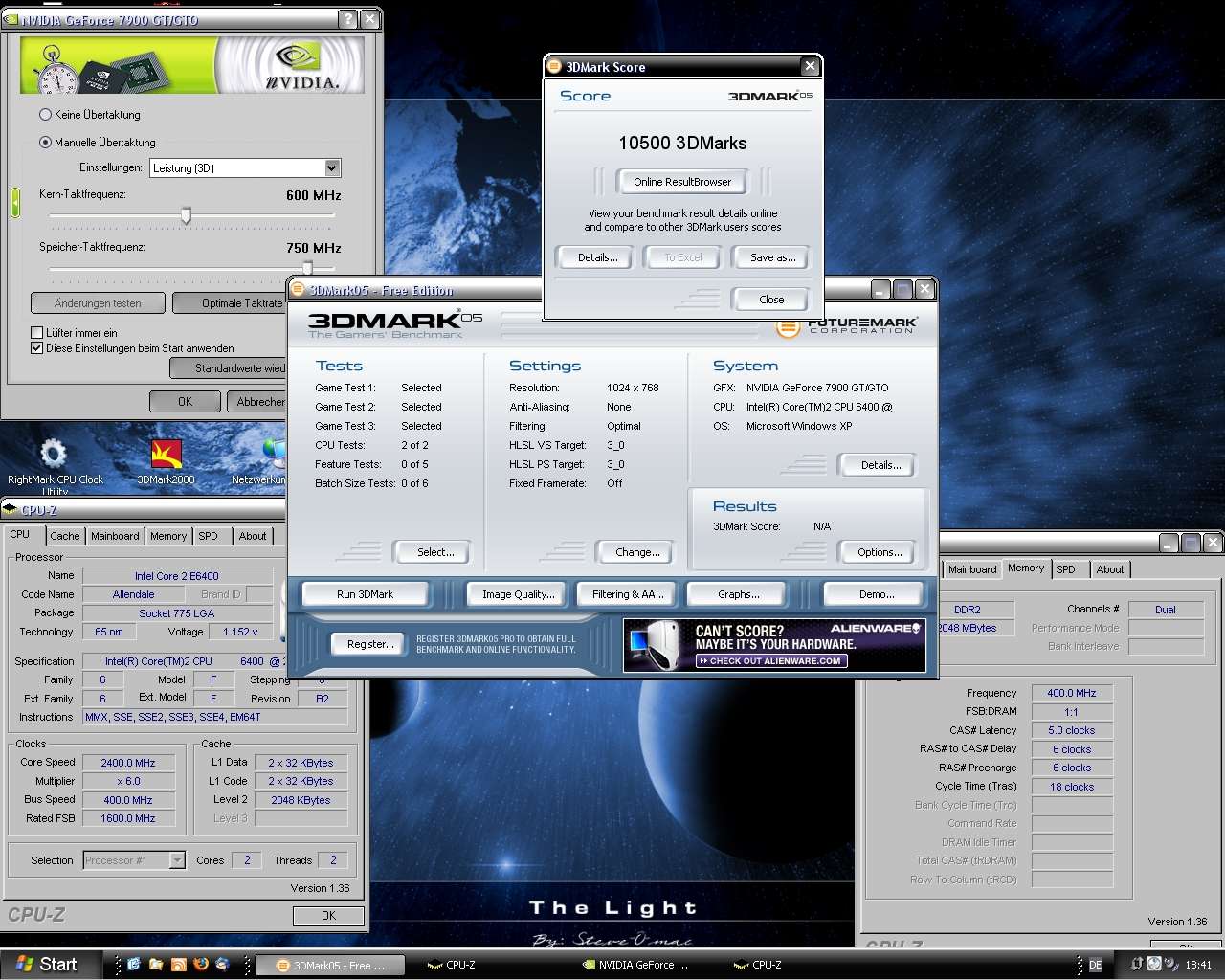This screenshot has height=980, width=1225.
Task: Click the Futuremark Corporation logo
Action: pos(847,325)
